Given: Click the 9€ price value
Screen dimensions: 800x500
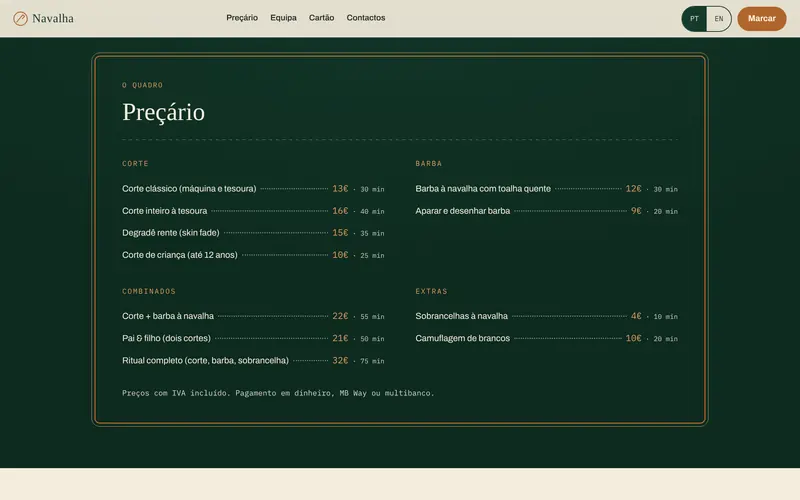Looking at the screenshot, I should 636,211.
